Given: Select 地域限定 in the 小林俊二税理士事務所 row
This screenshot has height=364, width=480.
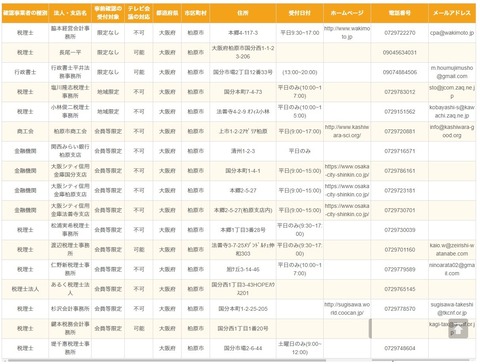Looking at the screenshot, I should pos(108,112).
